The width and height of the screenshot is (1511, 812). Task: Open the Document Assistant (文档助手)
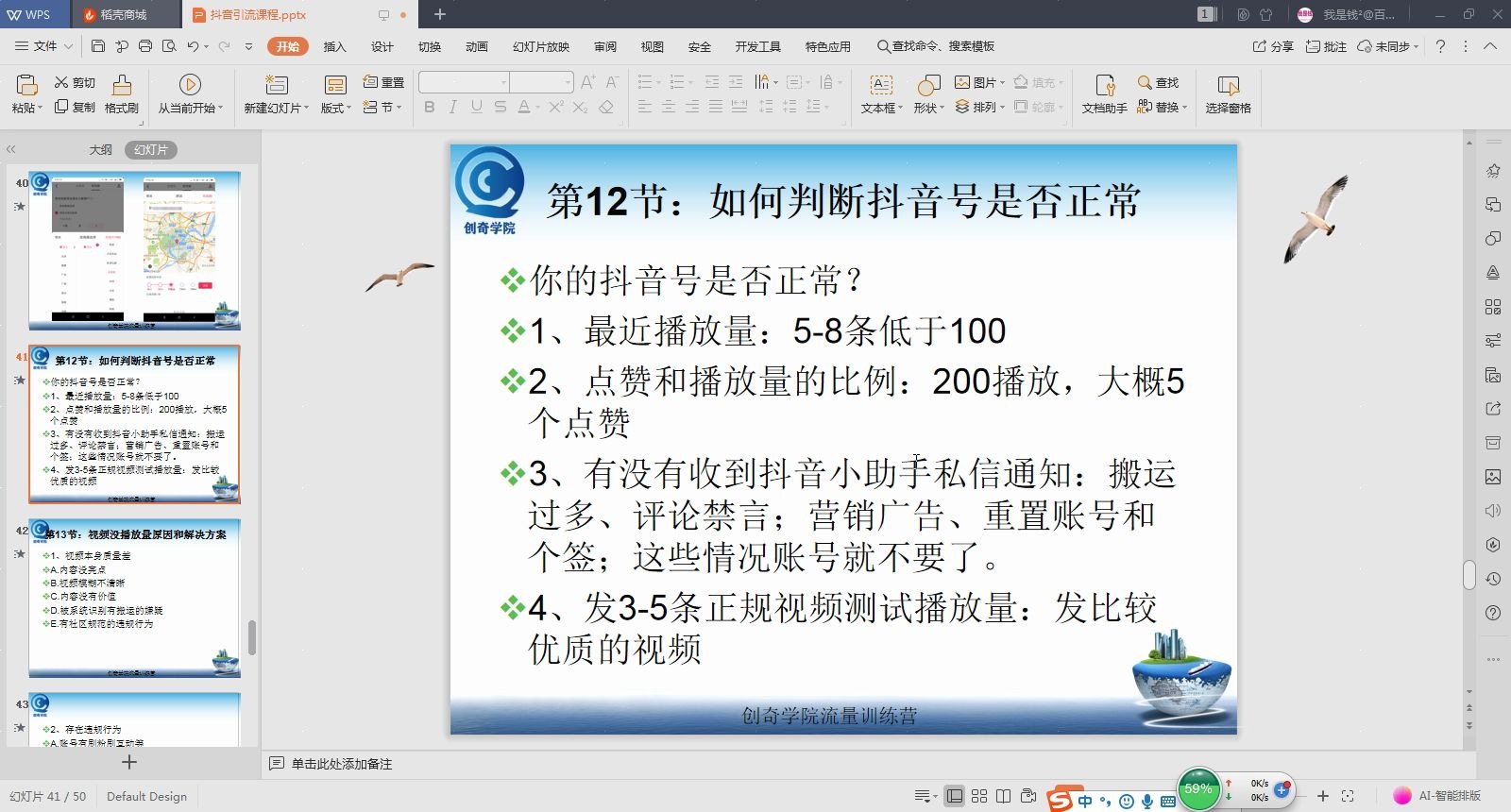coord(1104,94)
